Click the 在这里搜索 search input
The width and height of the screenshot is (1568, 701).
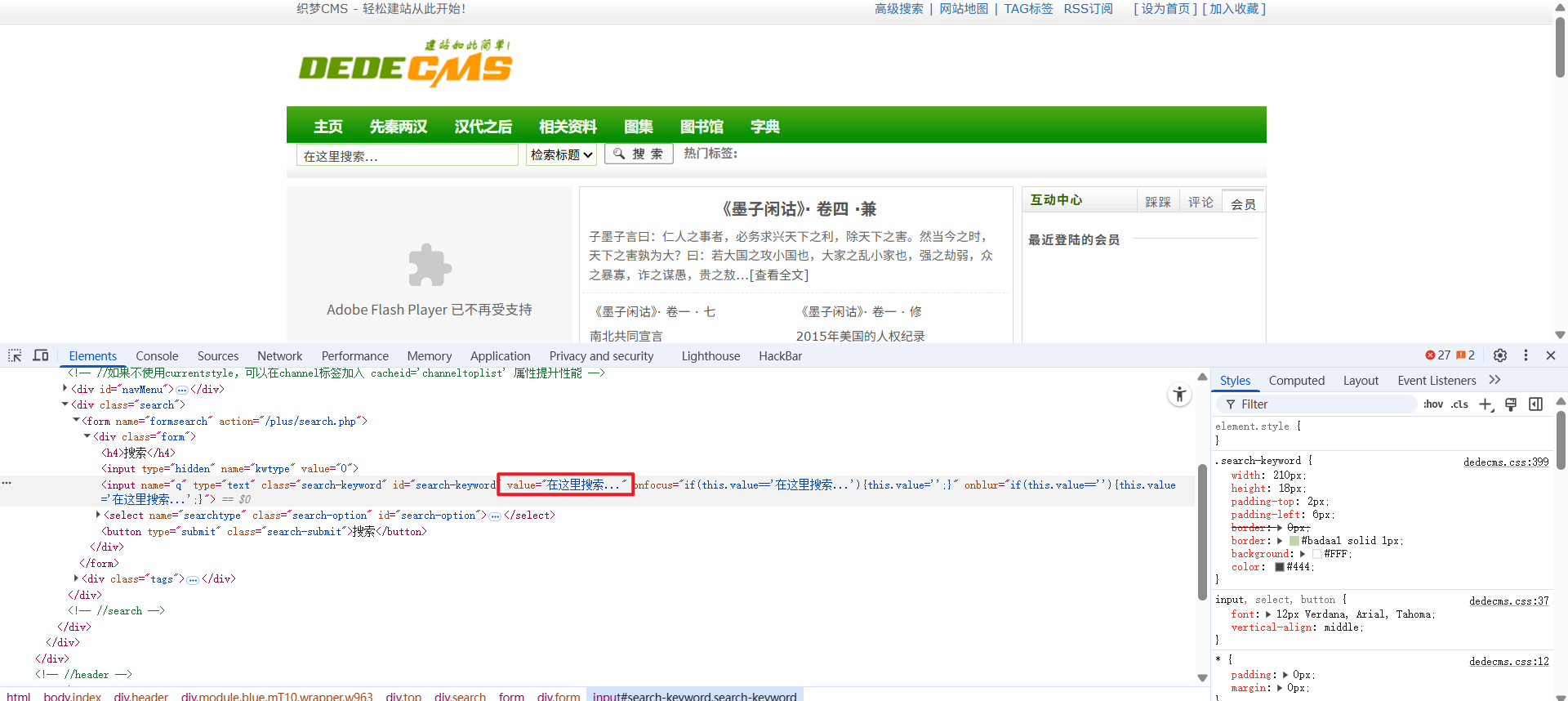407,155
